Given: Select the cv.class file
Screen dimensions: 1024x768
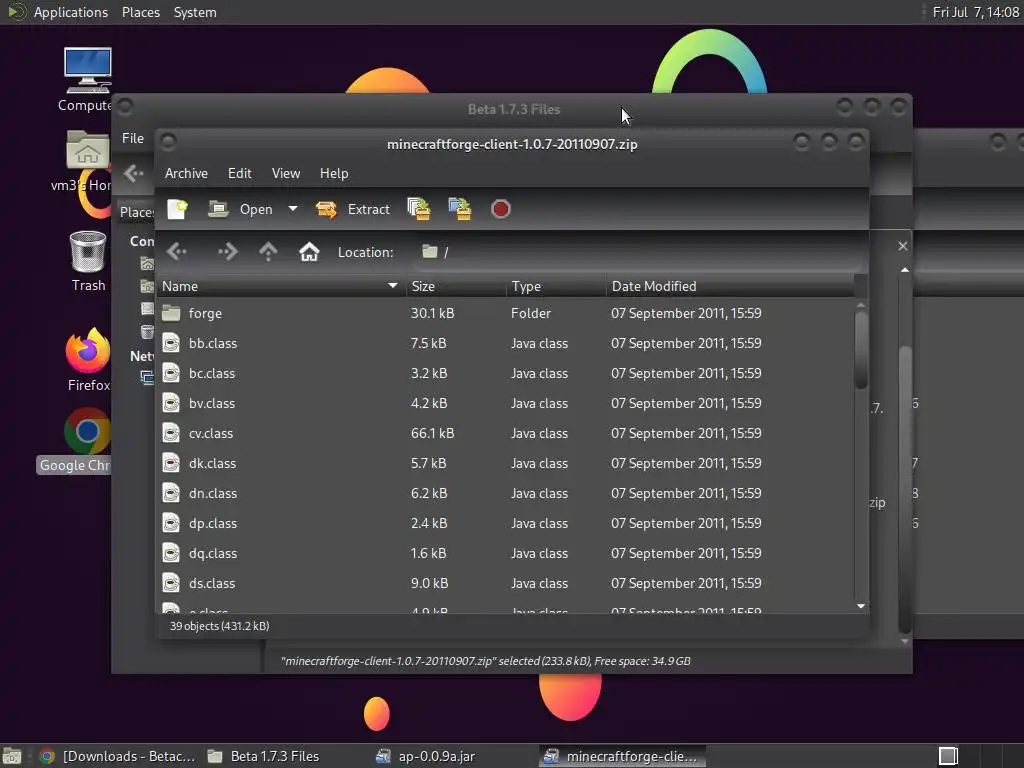Looking at the screenshot, I should click(506, 434).
